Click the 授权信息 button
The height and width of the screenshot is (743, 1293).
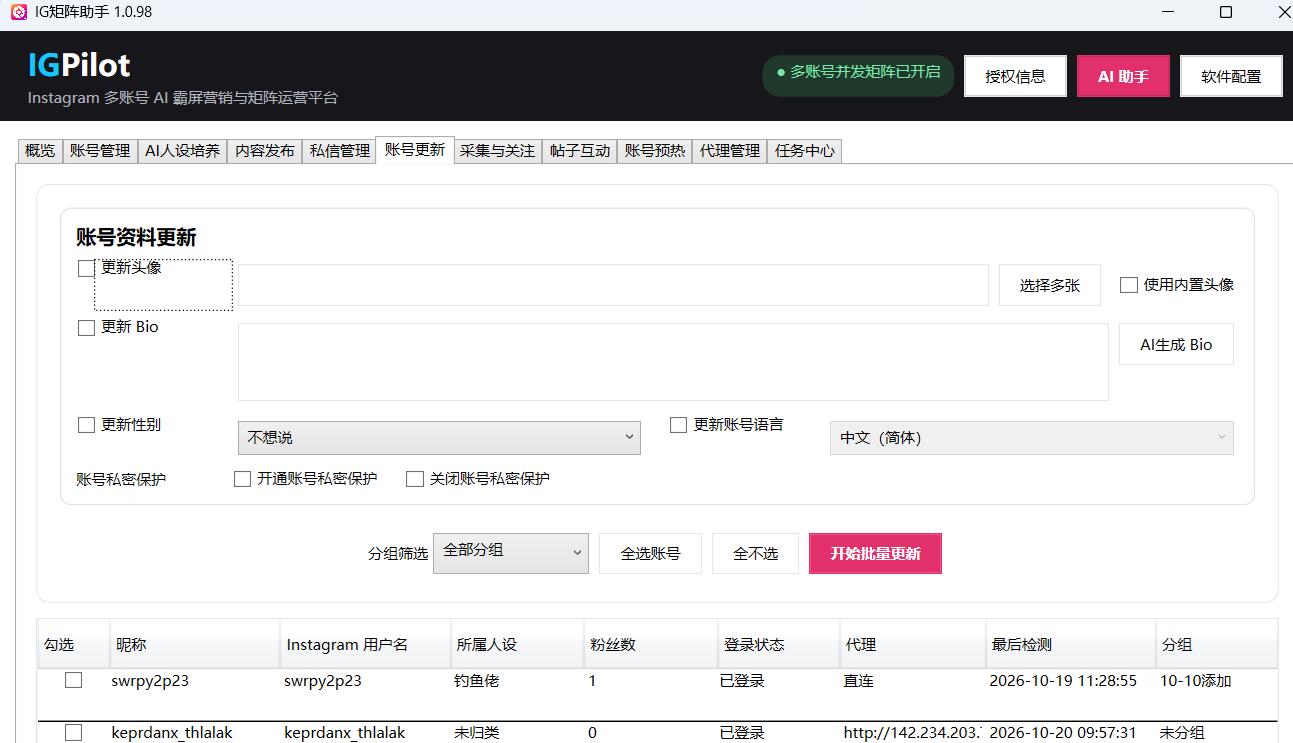point(1015,76)
